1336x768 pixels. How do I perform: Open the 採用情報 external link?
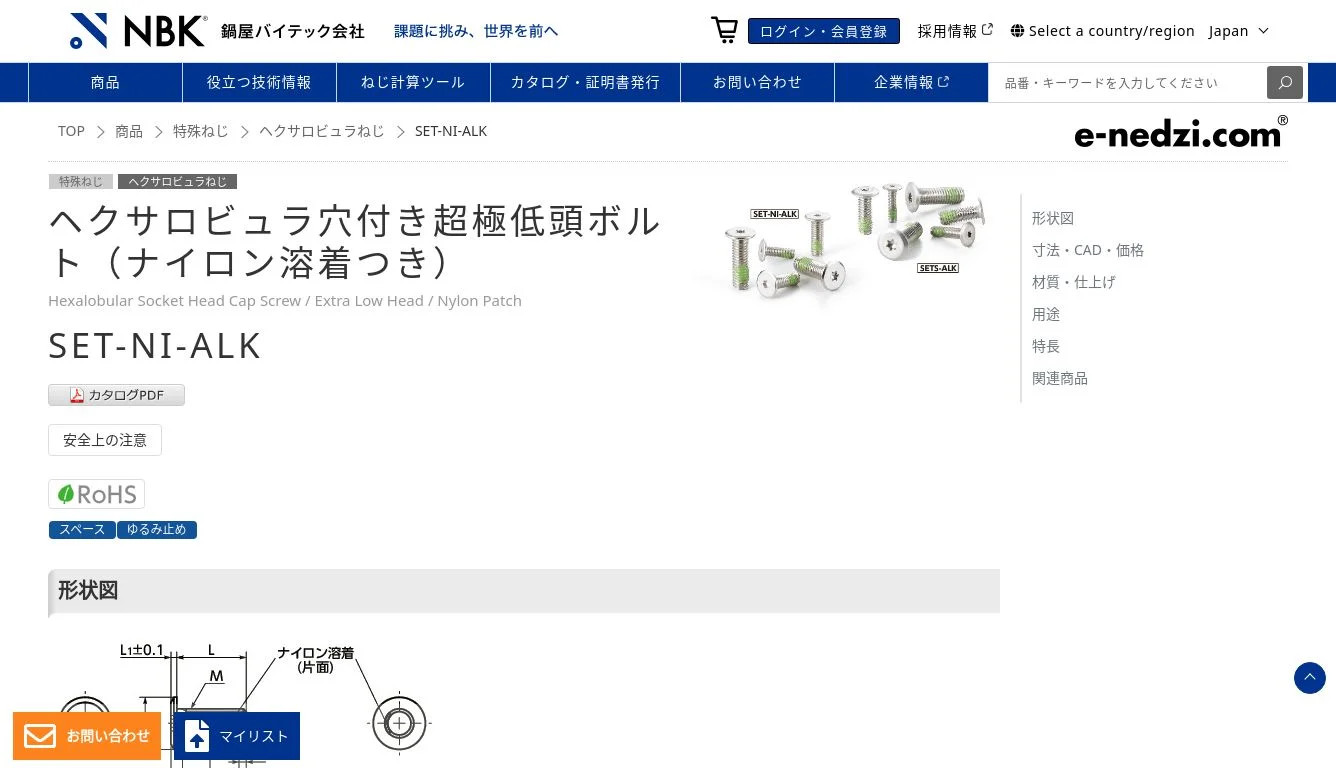point(955,31)
